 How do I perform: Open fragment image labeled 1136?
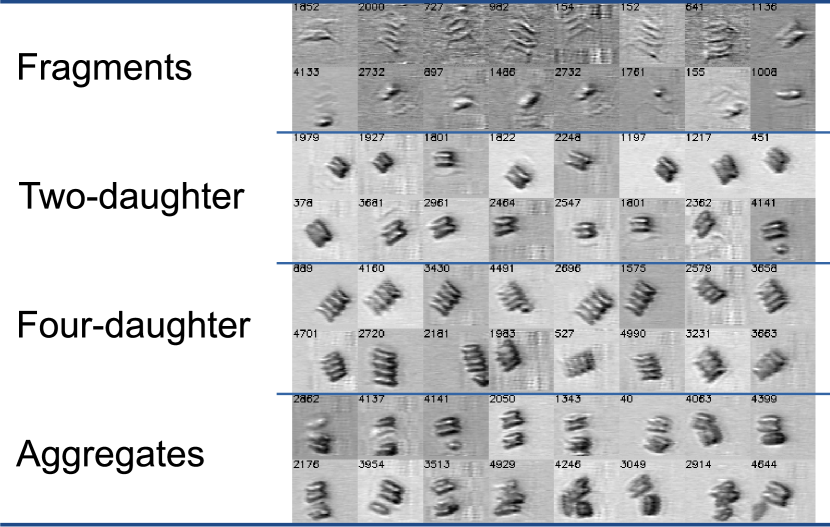point(783,34)
